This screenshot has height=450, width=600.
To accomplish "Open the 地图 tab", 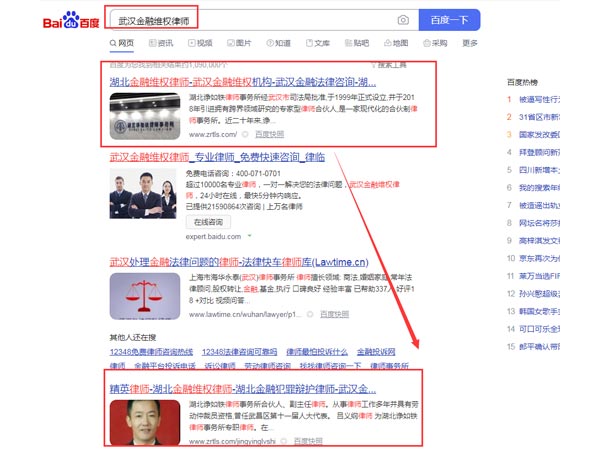I will click(x=395, y=44).
